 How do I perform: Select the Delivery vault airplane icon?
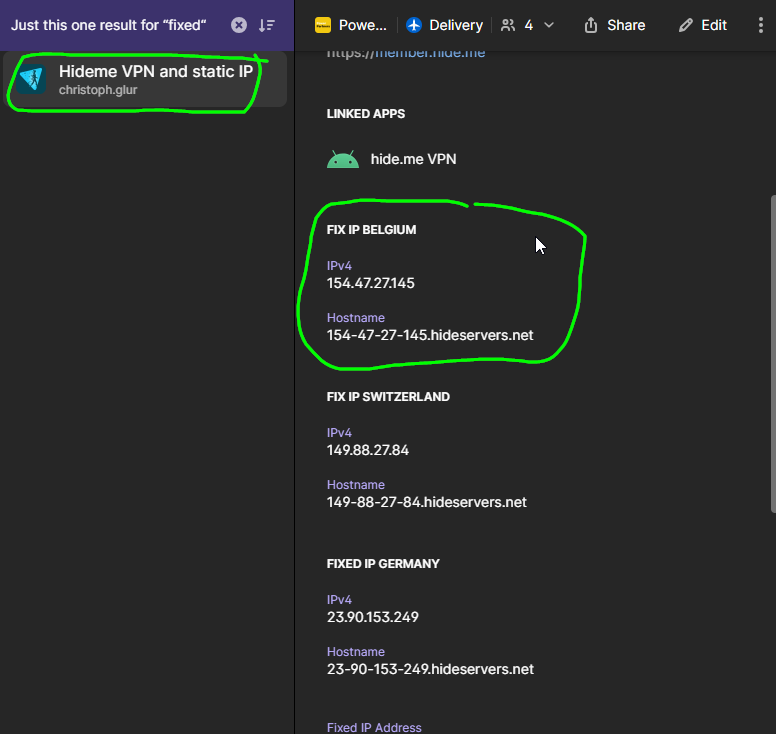414,25
